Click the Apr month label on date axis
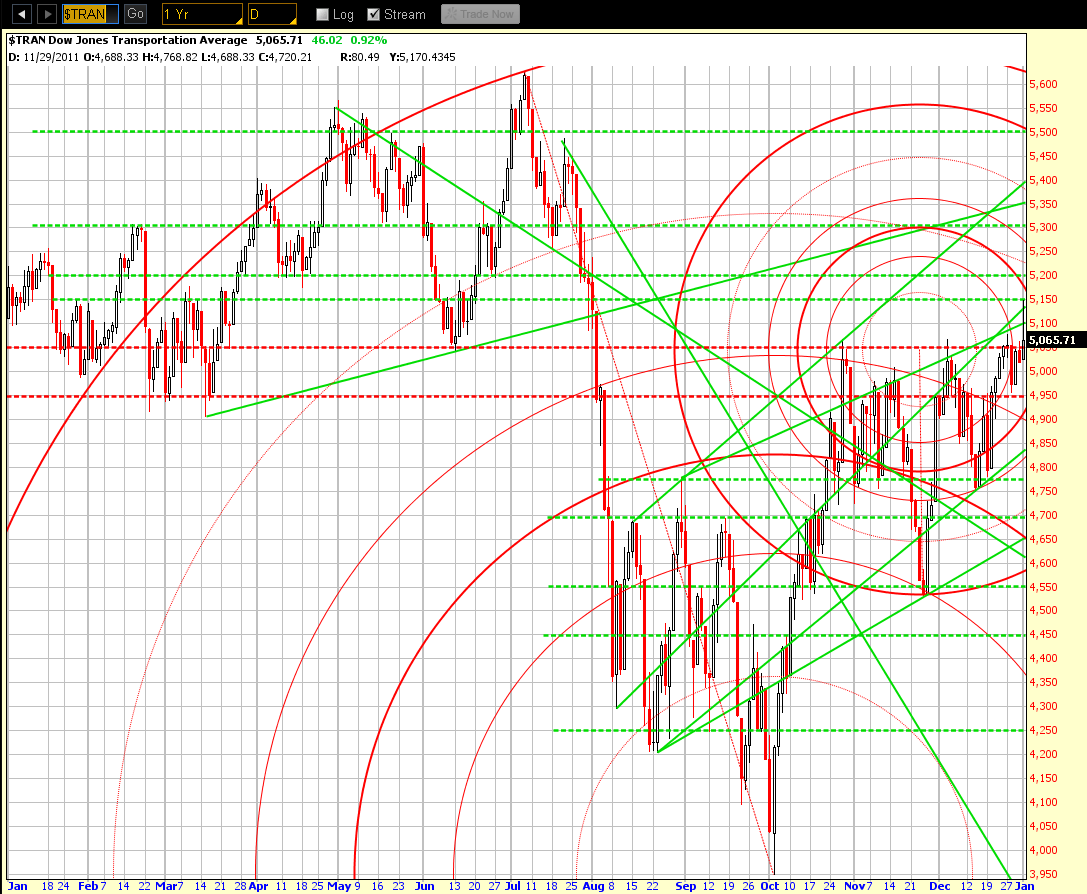The height and width of the screenshot is (894, 1087). 258,886
